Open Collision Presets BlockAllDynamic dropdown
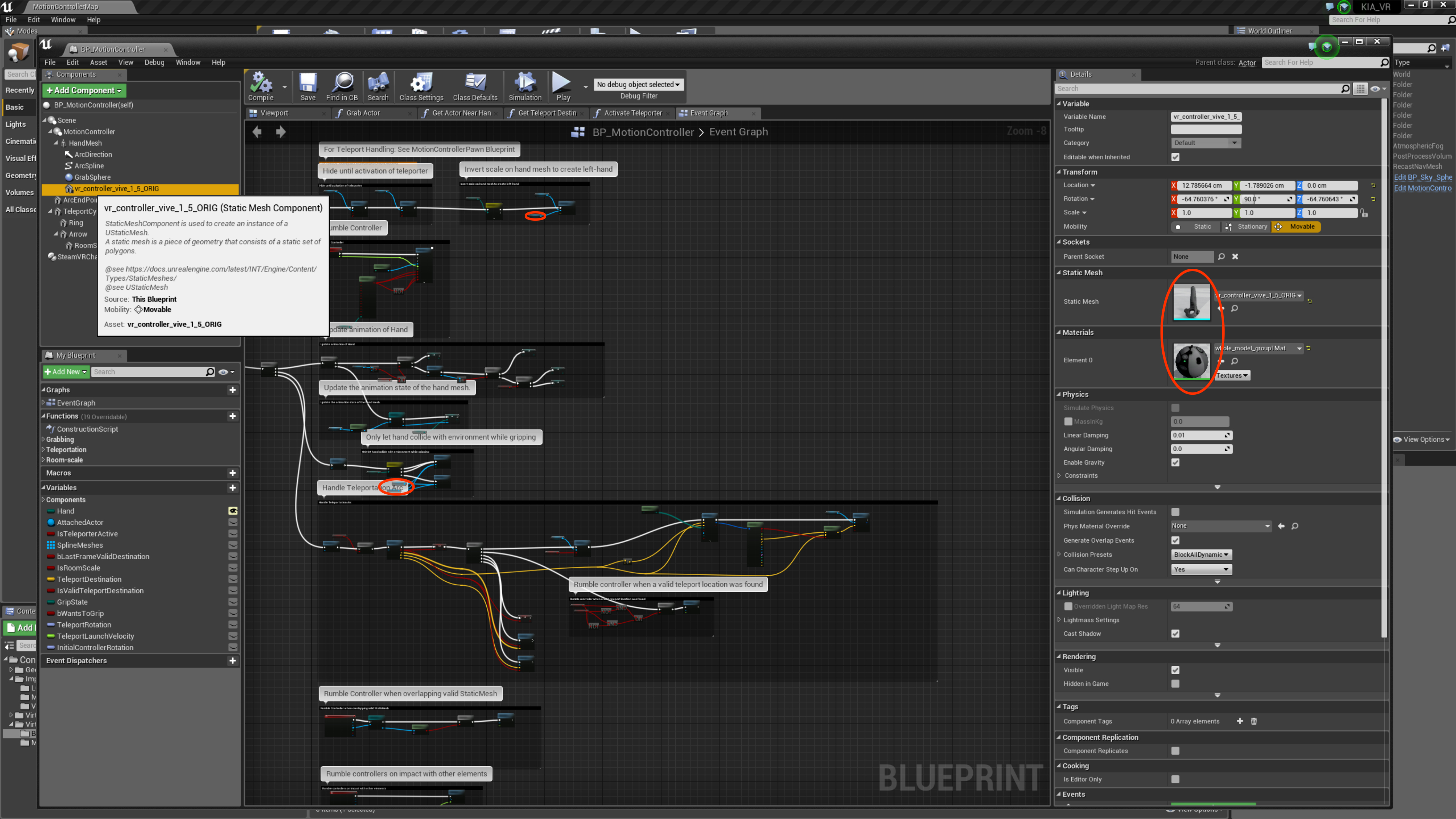Screen dimensions: 1456x819 tap(1201, 555)
